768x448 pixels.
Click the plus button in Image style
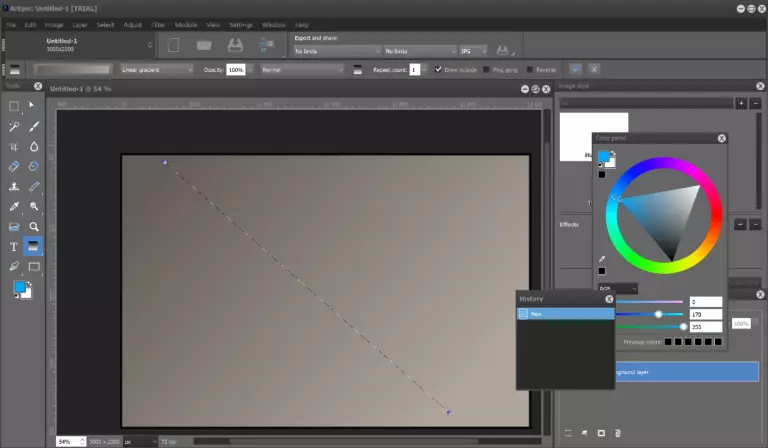coord(741,103)
